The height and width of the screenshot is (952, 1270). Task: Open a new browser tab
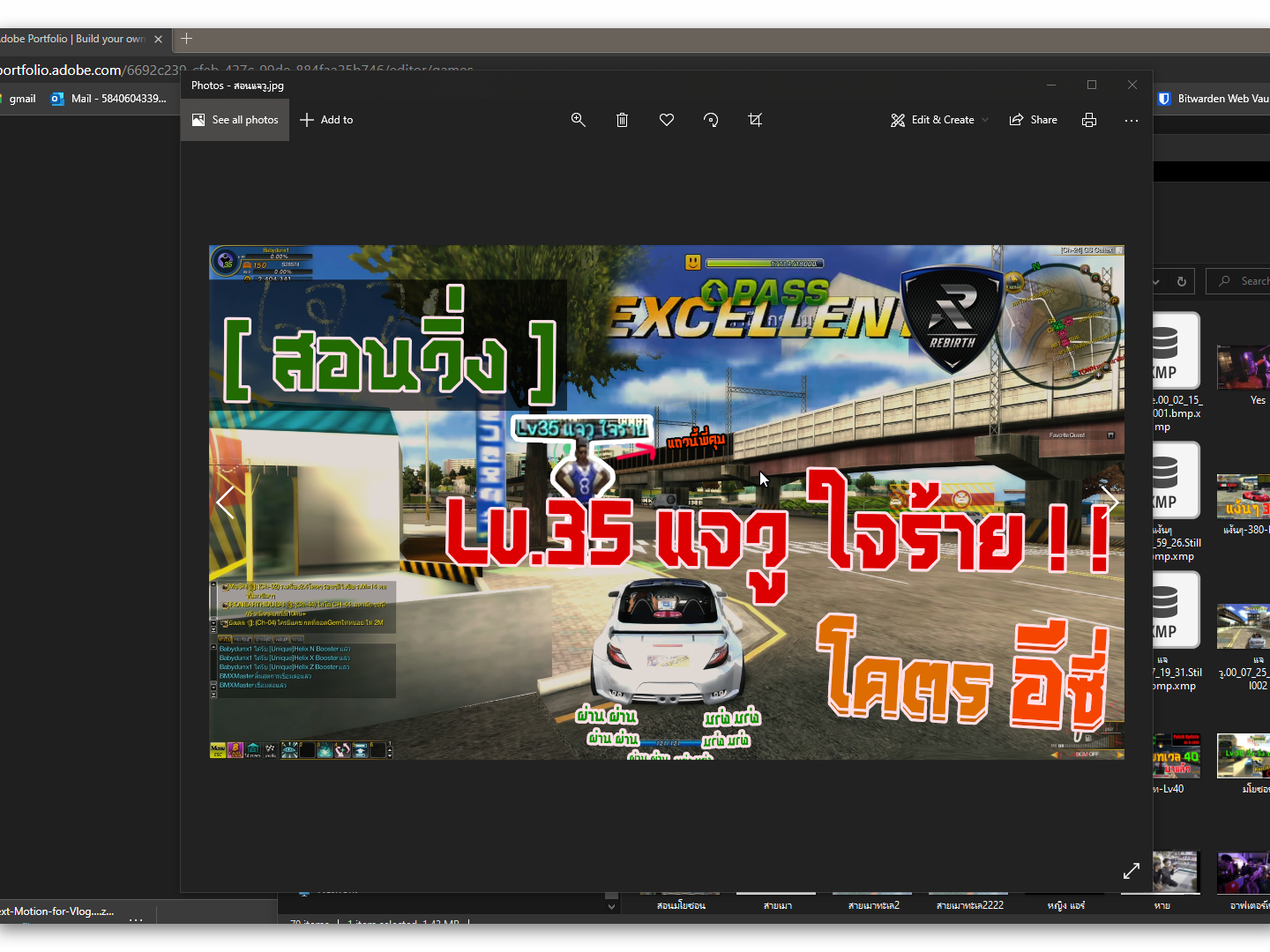pyautogui.click(x=186, y=39)
